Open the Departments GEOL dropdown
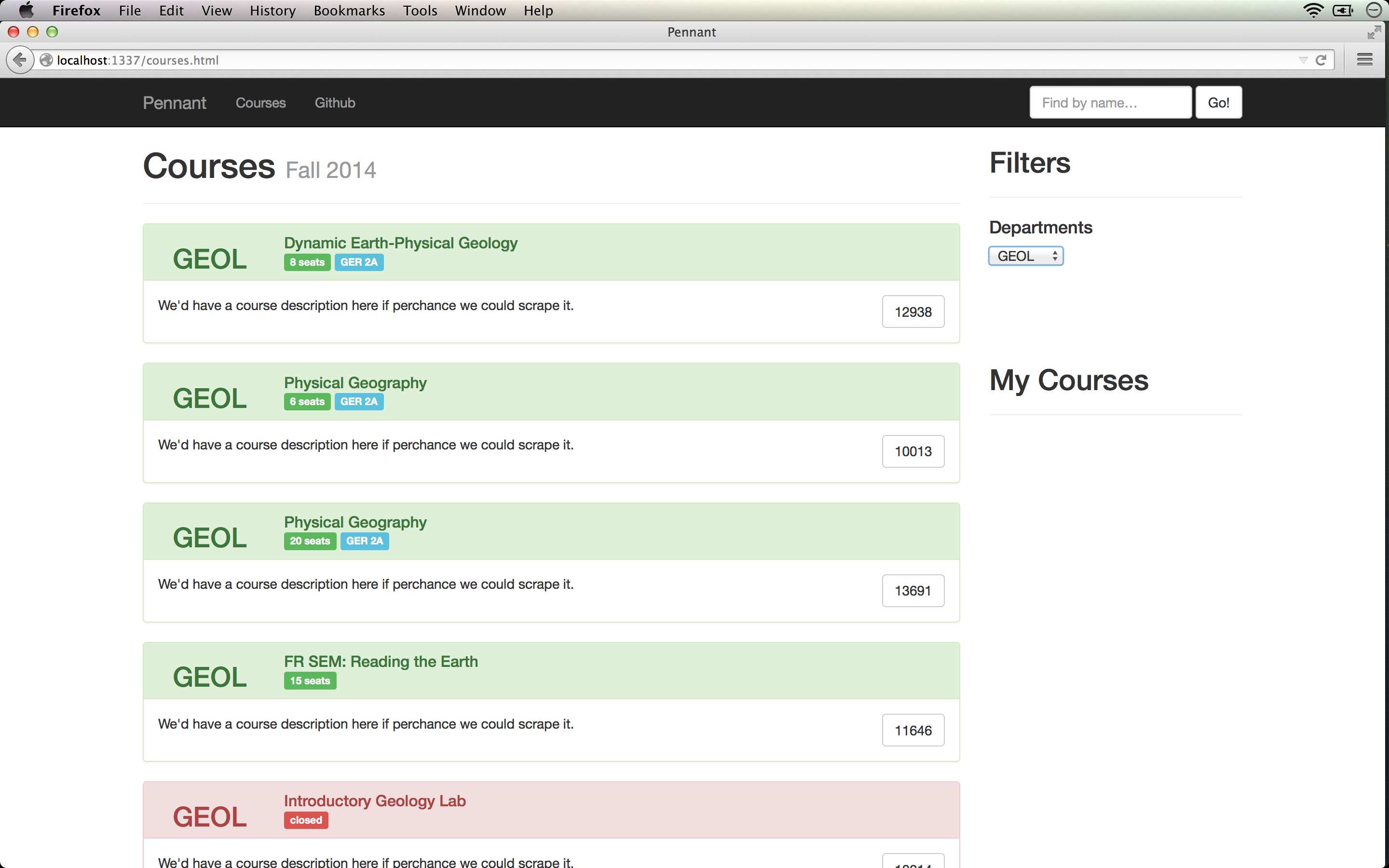 pyautogui.click(x=1025, y=256)
